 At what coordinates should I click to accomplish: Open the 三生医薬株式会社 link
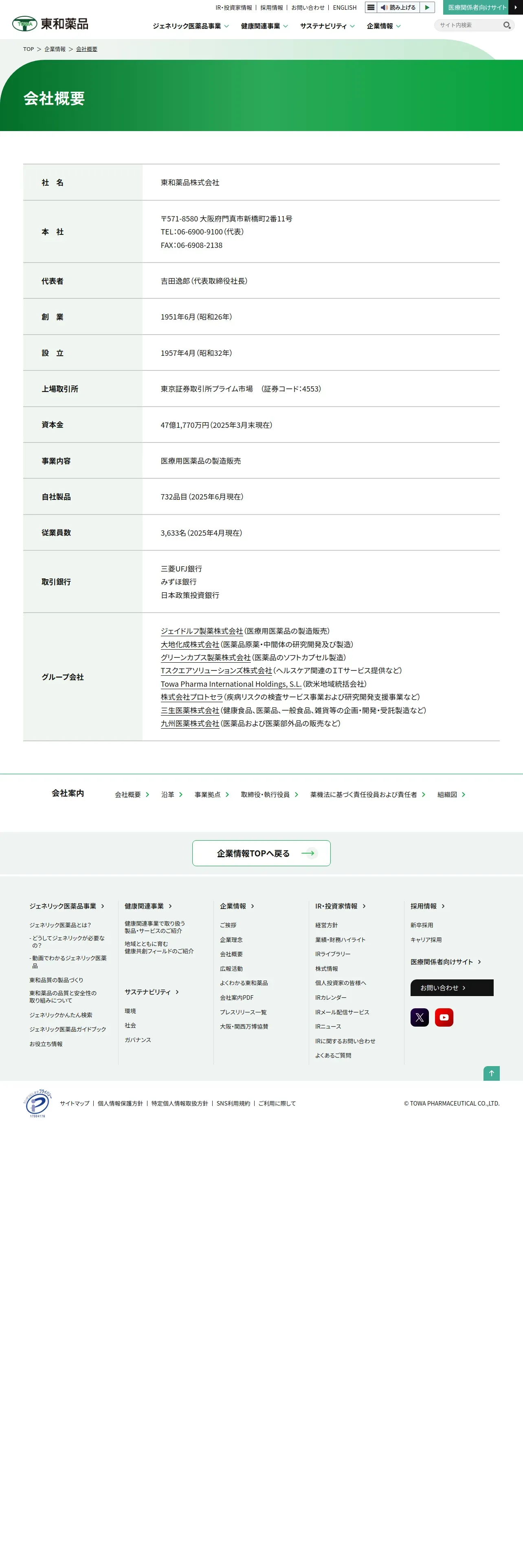190,710
